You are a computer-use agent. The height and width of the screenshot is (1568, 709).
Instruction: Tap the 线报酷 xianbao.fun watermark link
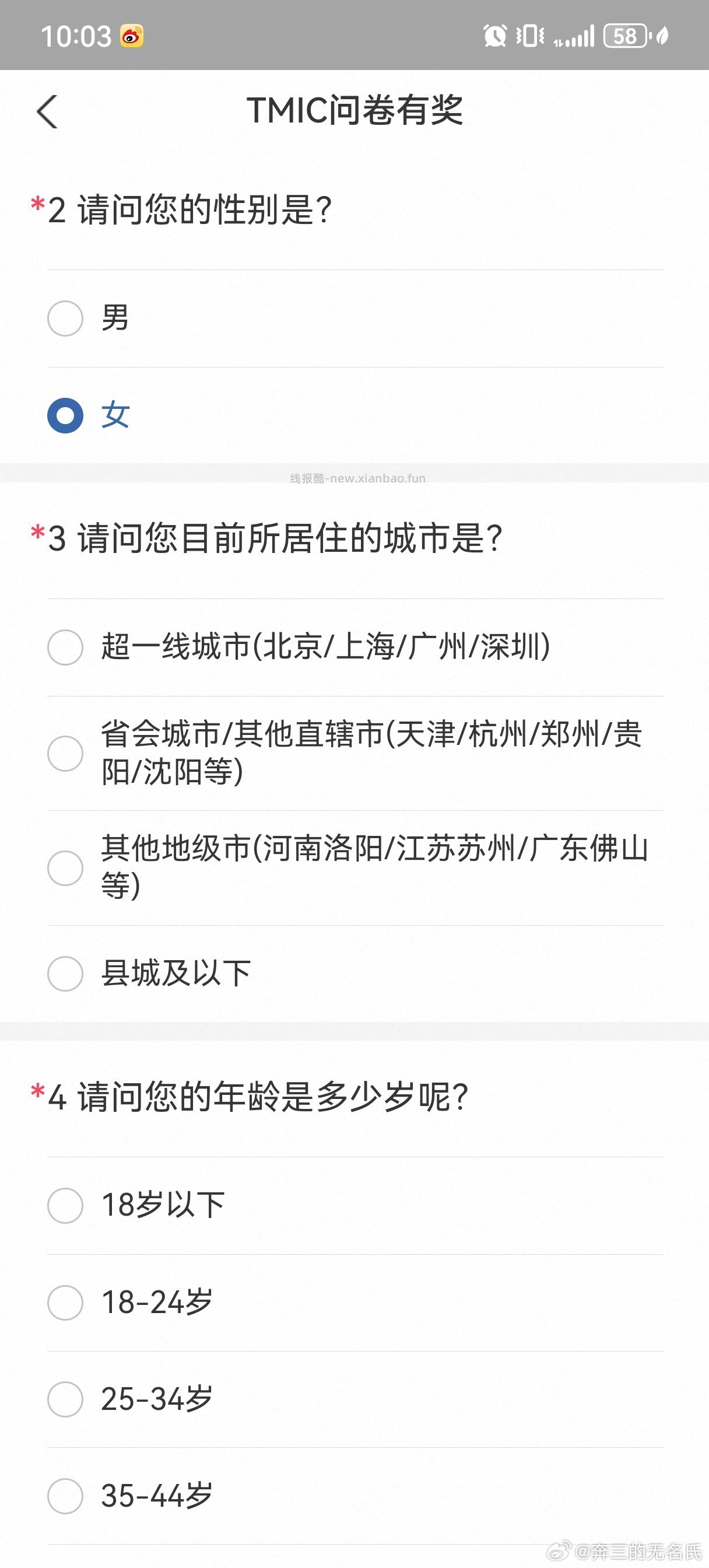click(x=358, y=478)
